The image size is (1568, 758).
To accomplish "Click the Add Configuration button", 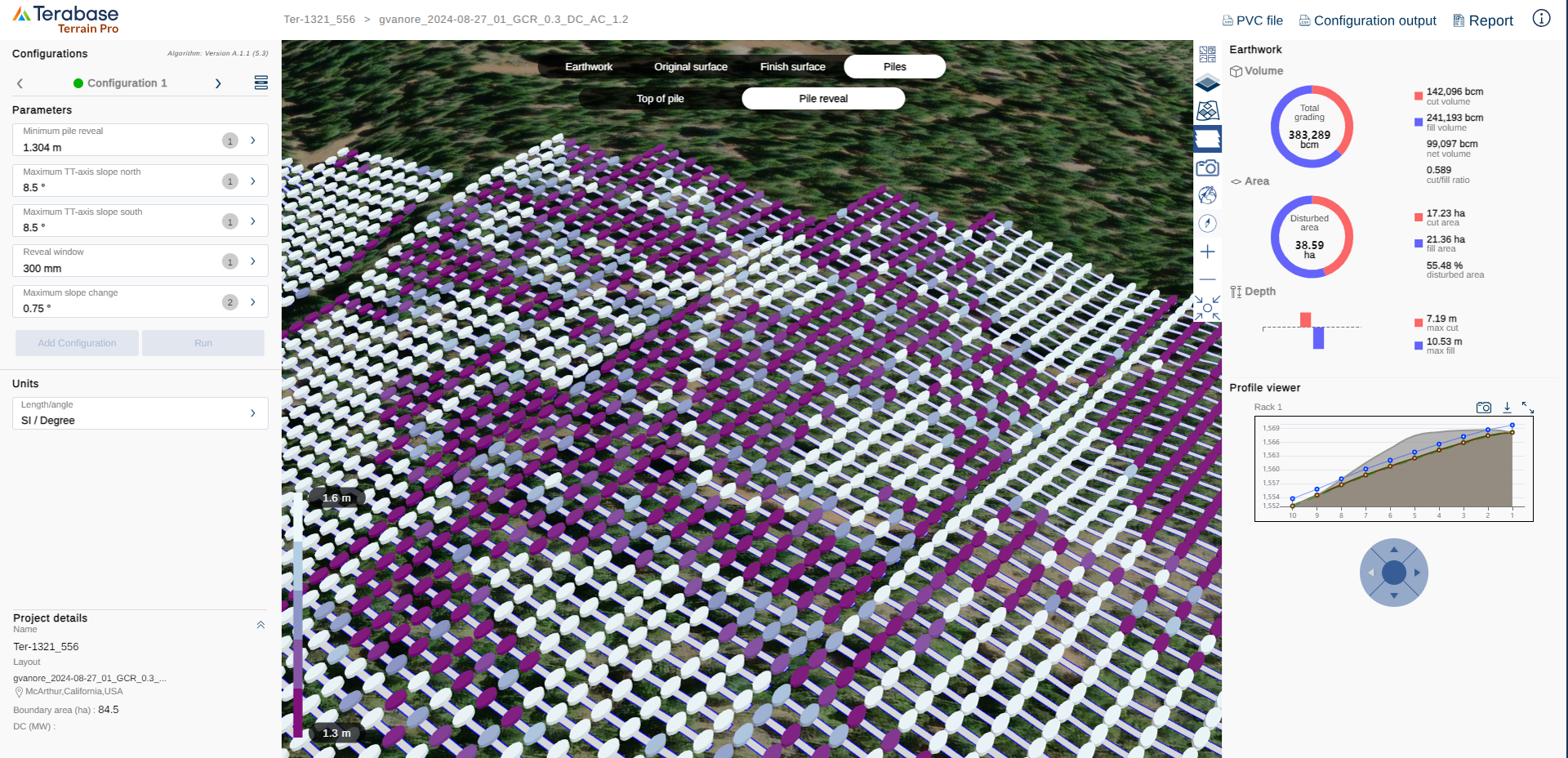I will coord(78,343).
